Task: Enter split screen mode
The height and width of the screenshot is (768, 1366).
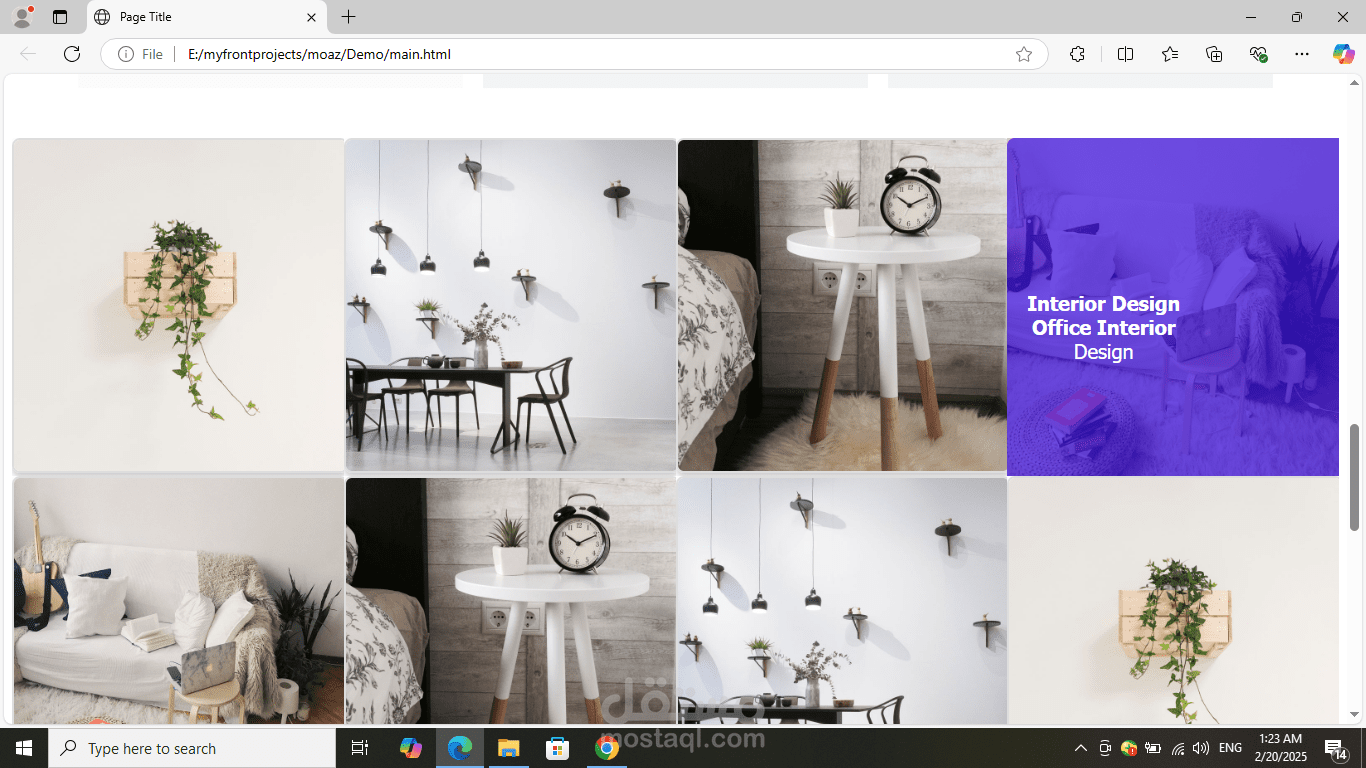Action: [x=1125, y=54]
